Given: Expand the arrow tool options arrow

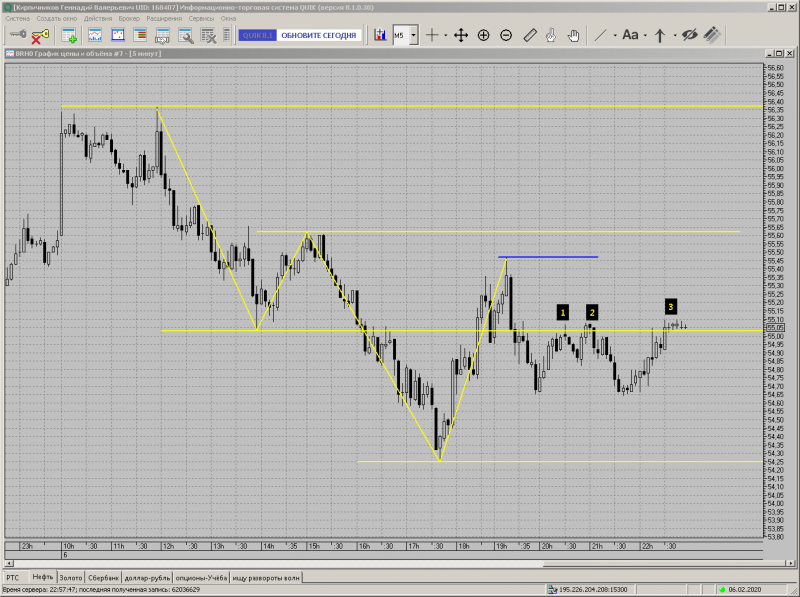Looking at the screenshot, I should 674,35.
